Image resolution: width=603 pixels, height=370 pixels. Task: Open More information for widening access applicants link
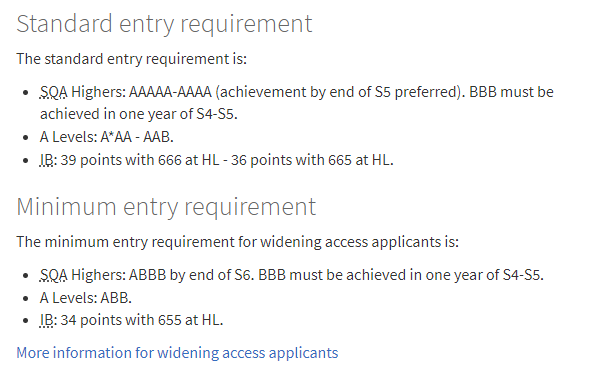pos(177,353)
